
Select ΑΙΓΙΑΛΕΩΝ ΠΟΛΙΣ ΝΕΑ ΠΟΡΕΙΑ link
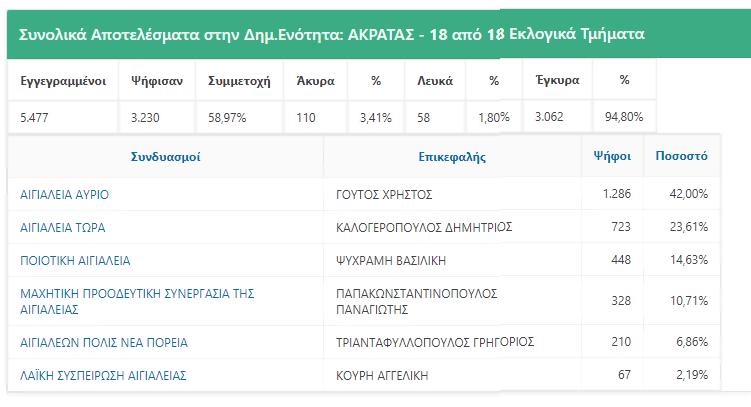click(104, 342)
